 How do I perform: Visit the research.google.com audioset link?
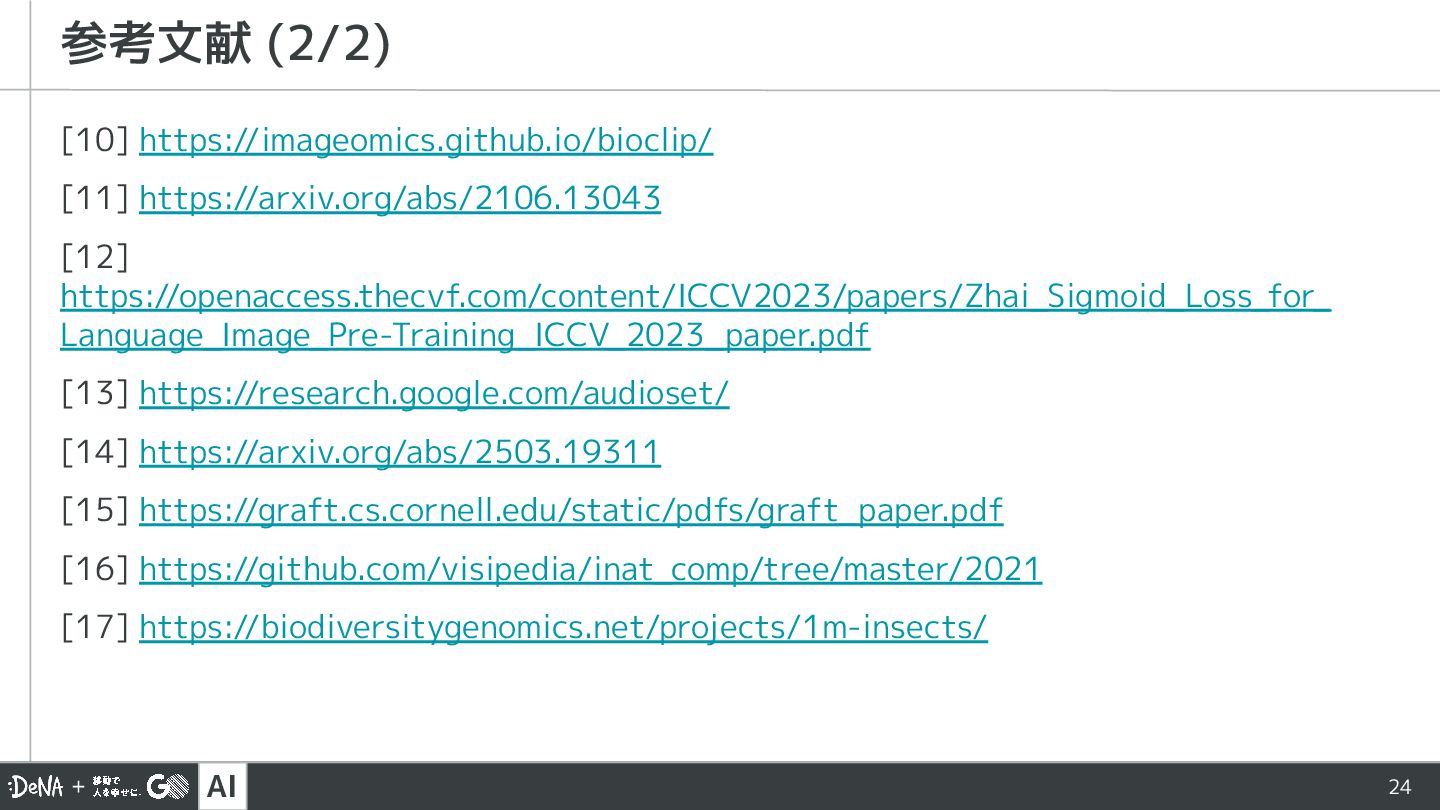click(434, 394)
